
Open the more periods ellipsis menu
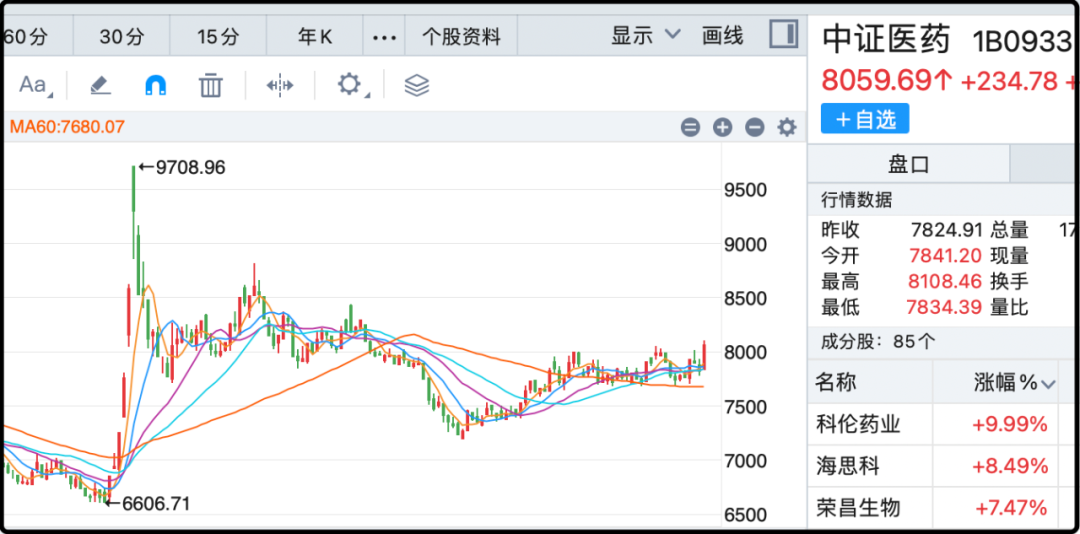tap(384, 37)
